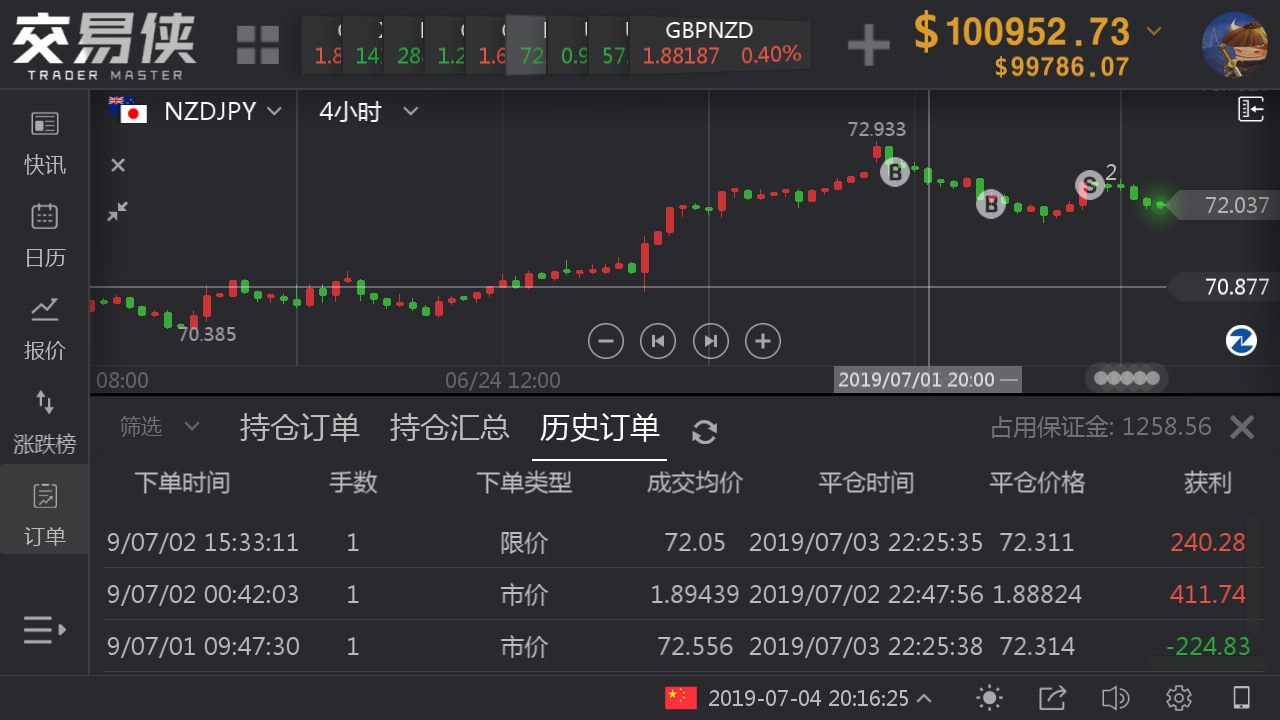The height and width of the screenshot is (720, 1280).
Task: Open the 4小时 timeframe dropdown
Action: point(410,111)
